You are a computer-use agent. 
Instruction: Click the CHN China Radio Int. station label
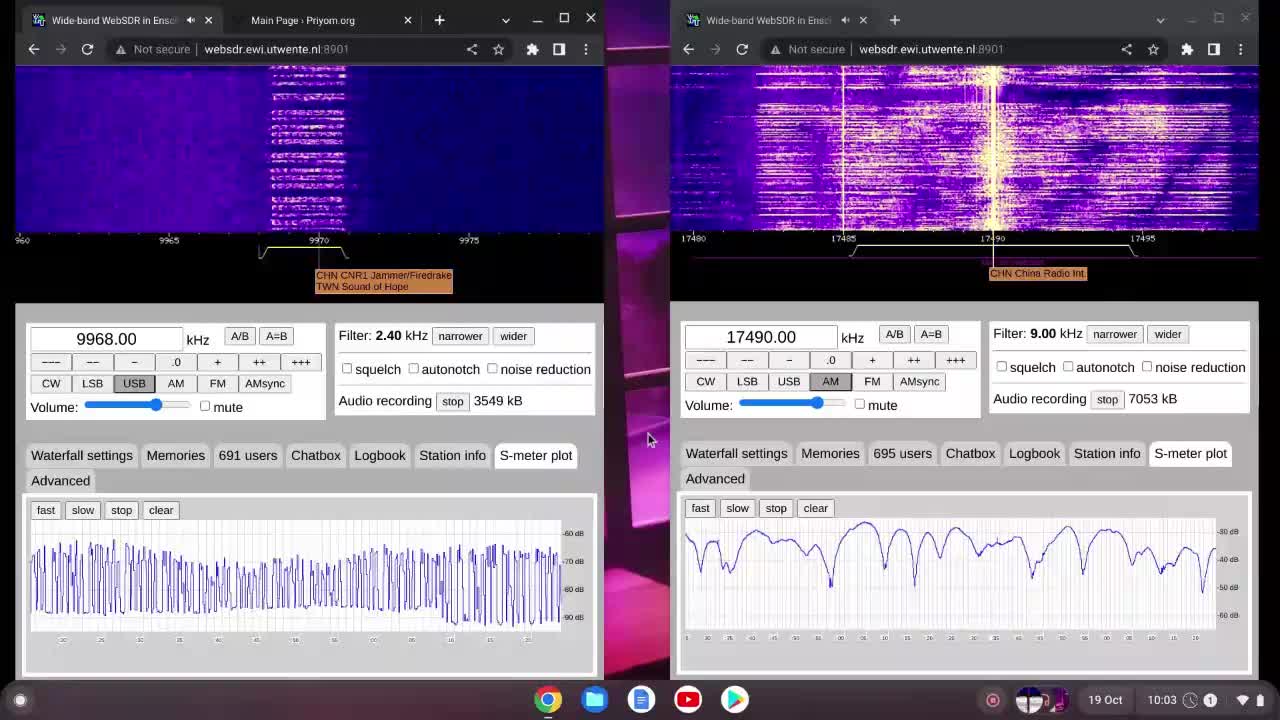[1037, 273]
